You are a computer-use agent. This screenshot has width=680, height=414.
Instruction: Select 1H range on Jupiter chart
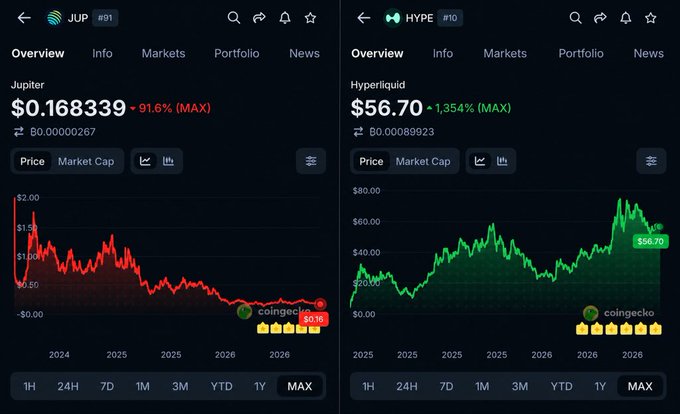29,386
